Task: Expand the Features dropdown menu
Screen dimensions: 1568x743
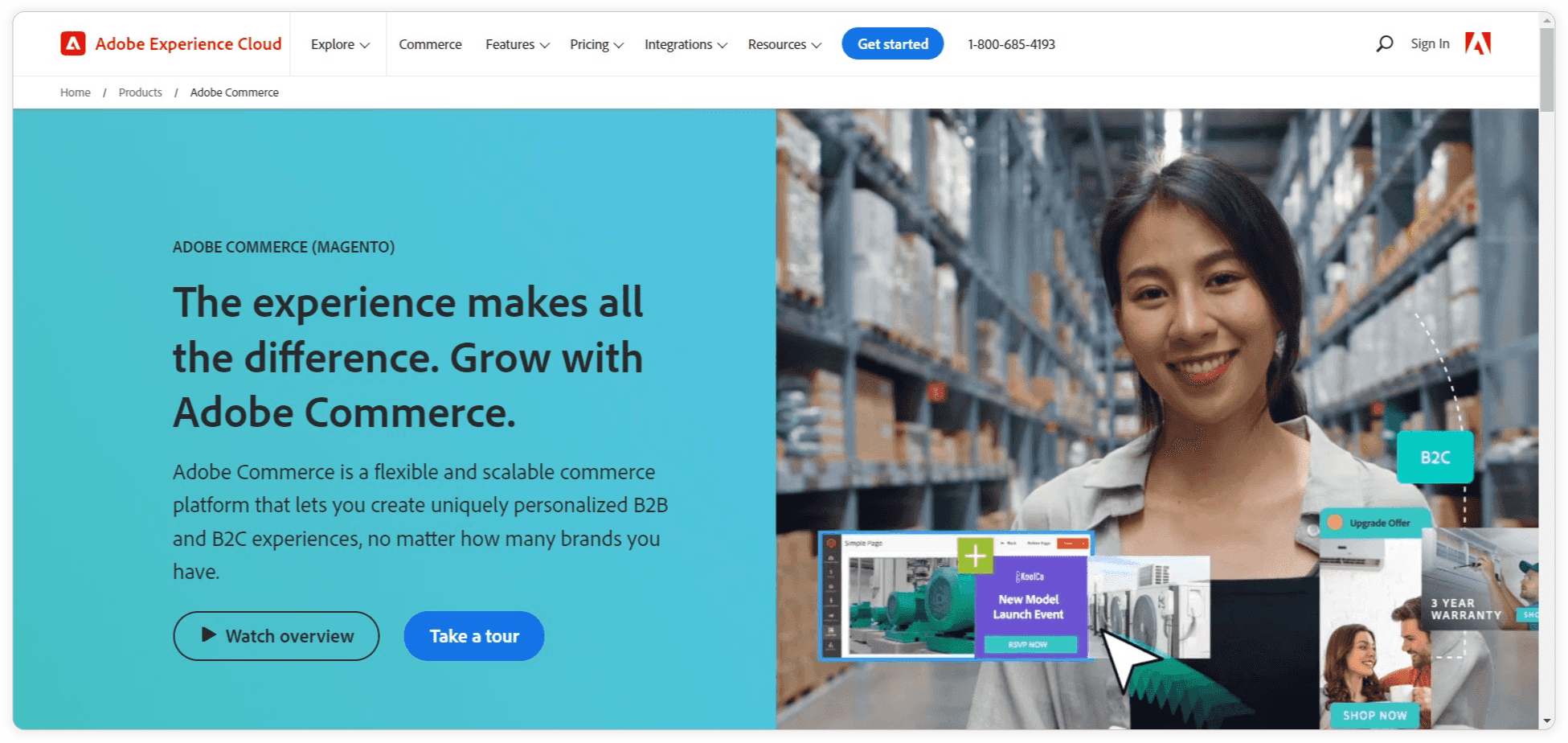Action: tap(518, 44)
